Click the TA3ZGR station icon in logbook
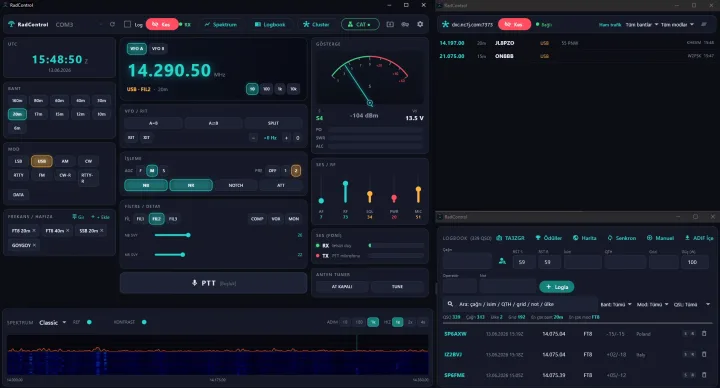This screenshot has height=388, width=720. 499,238
